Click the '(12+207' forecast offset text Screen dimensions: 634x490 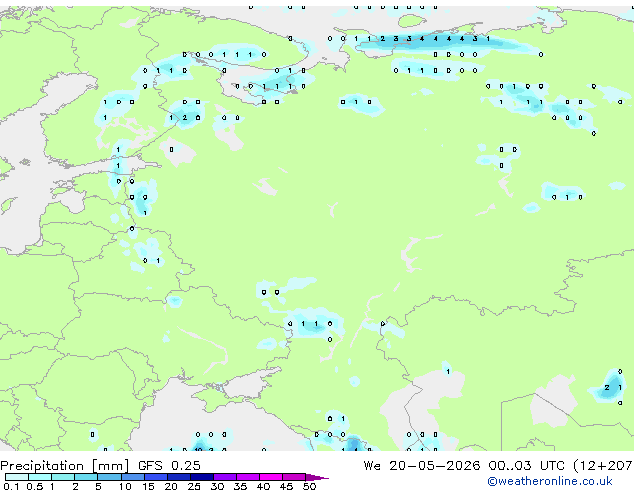(603, 466)
